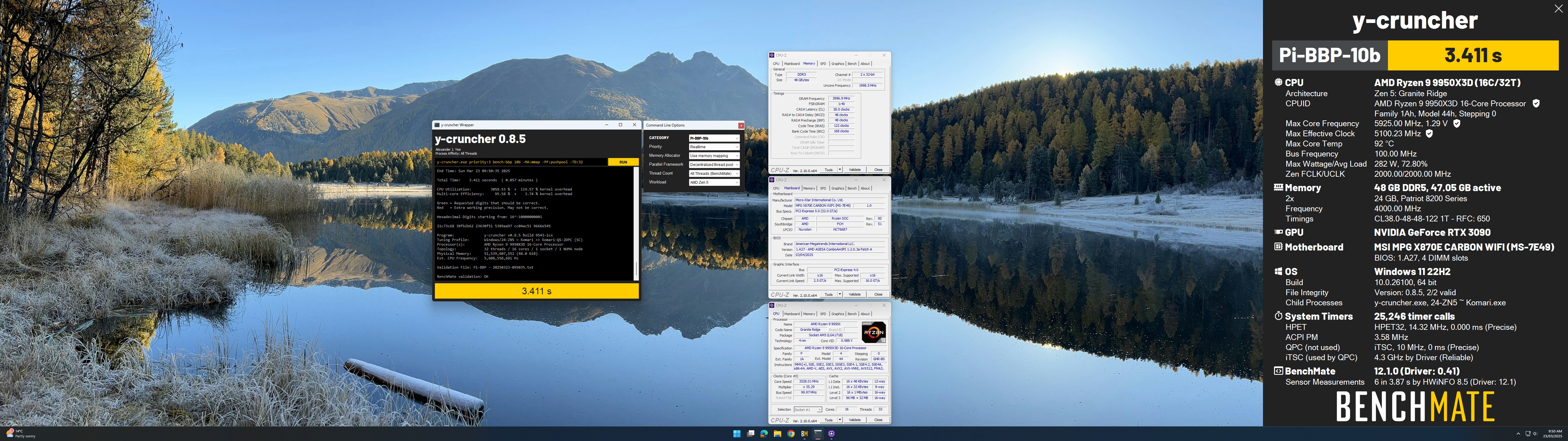
Task: Click the CPU-Z logo in the CPU window title bar
Action: pos(772,305)
